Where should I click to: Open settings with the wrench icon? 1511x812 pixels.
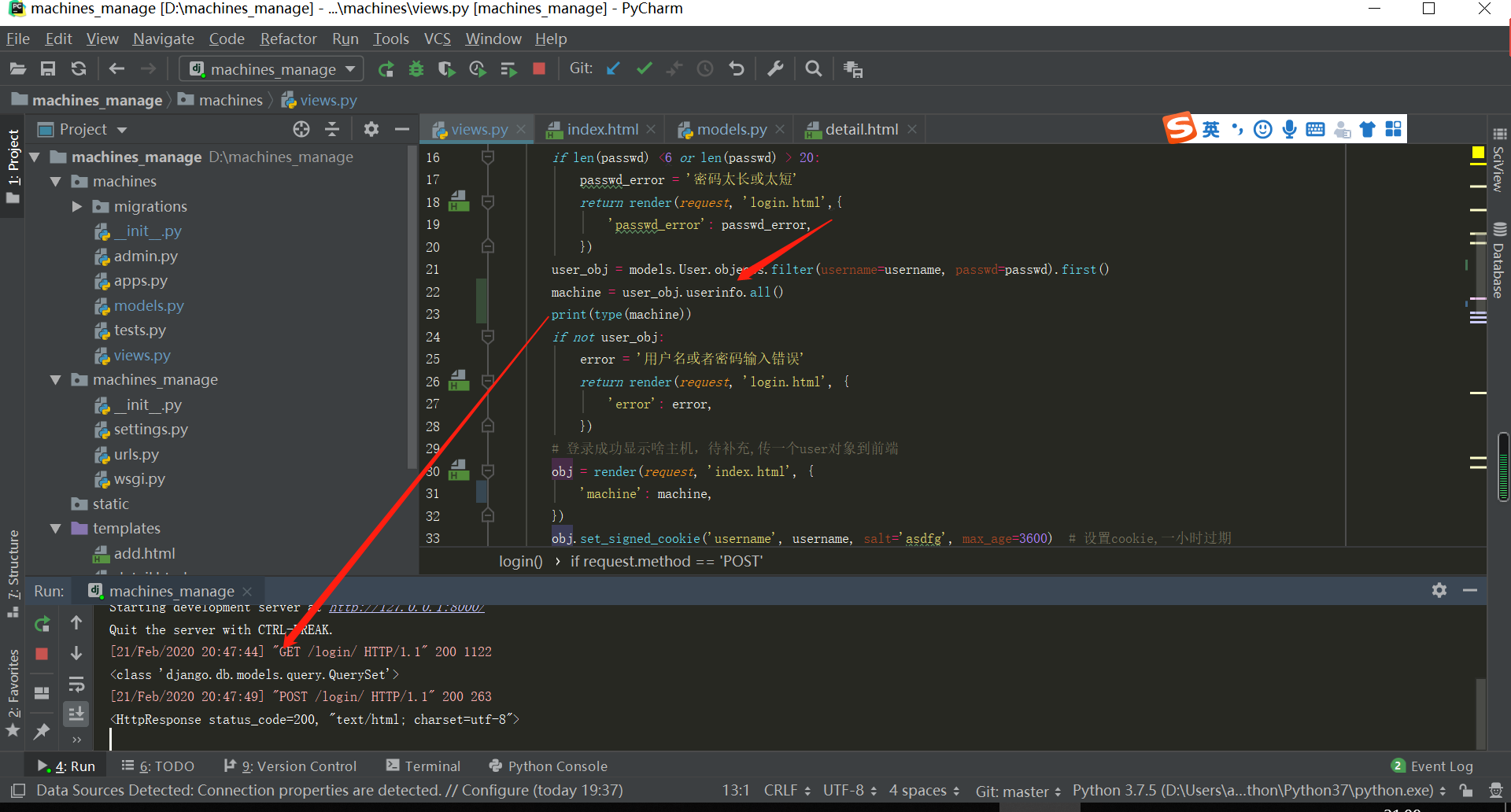point(775,69)
